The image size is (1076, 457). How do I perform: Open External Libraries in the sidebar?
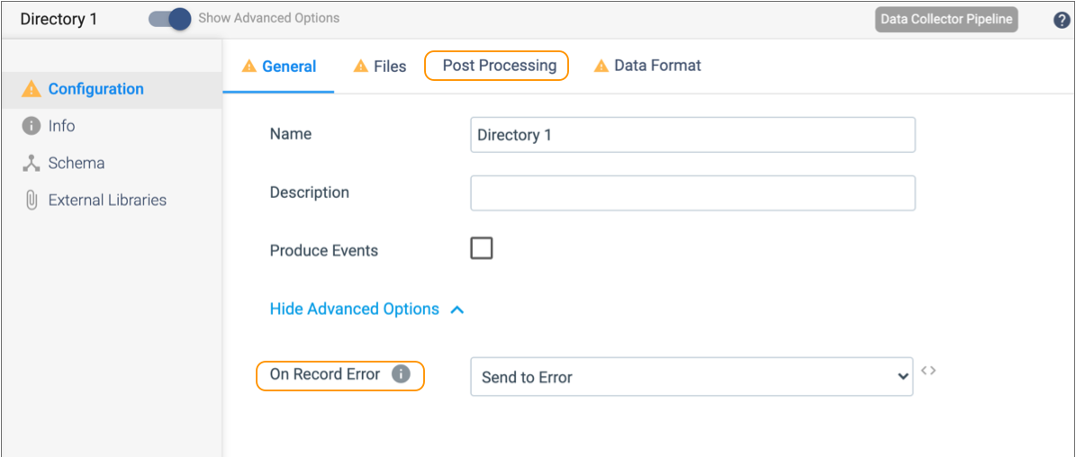[107, 200]
